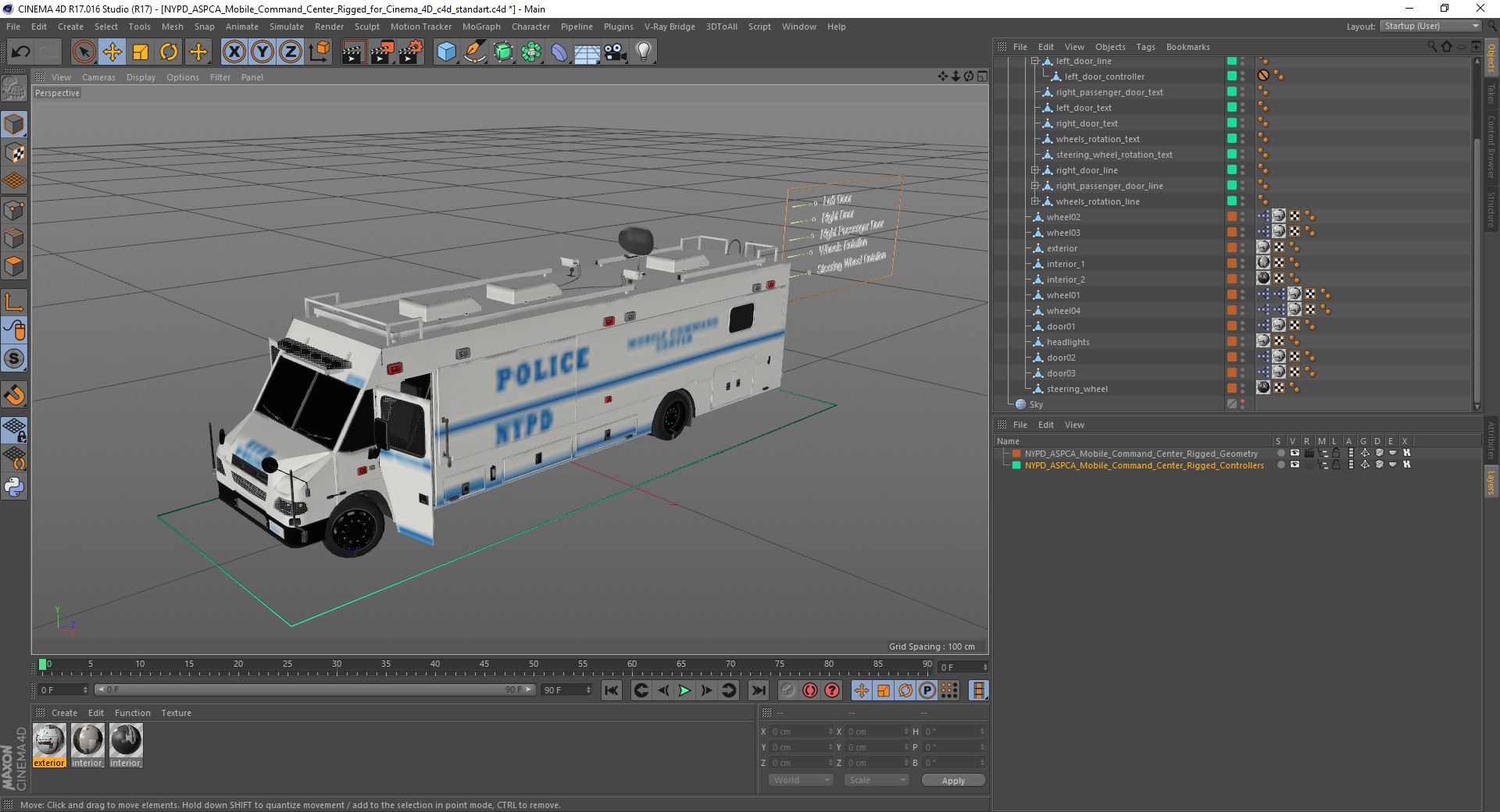Click the Apply button
The width and height of the screenshot is (1500, 812).
[x=953, y=780]
